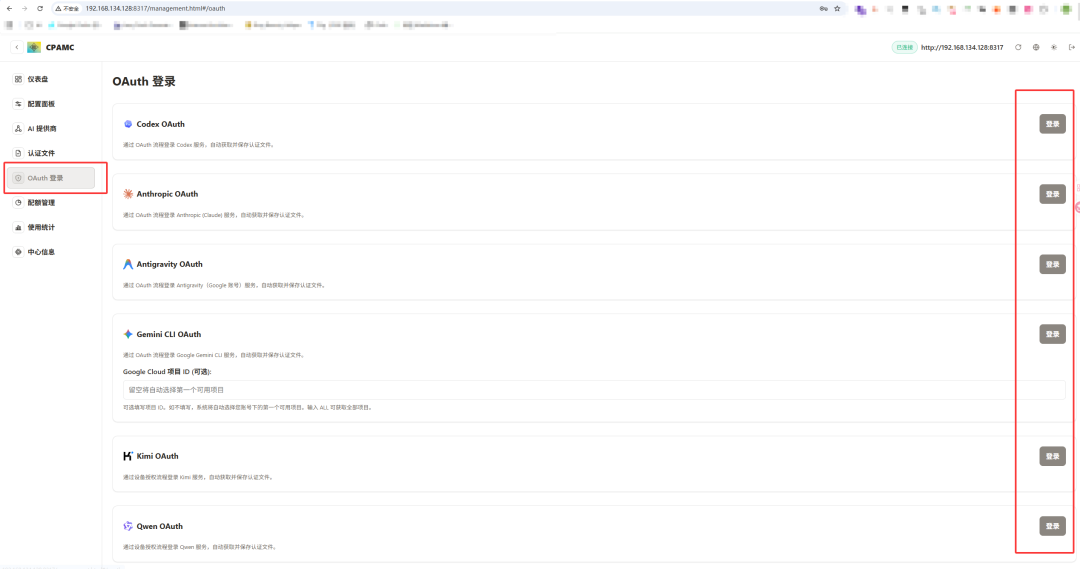Click the refresh icon in the CPAMC header
This screenshot has height=569, width=1080.
tap(1018, 48)
